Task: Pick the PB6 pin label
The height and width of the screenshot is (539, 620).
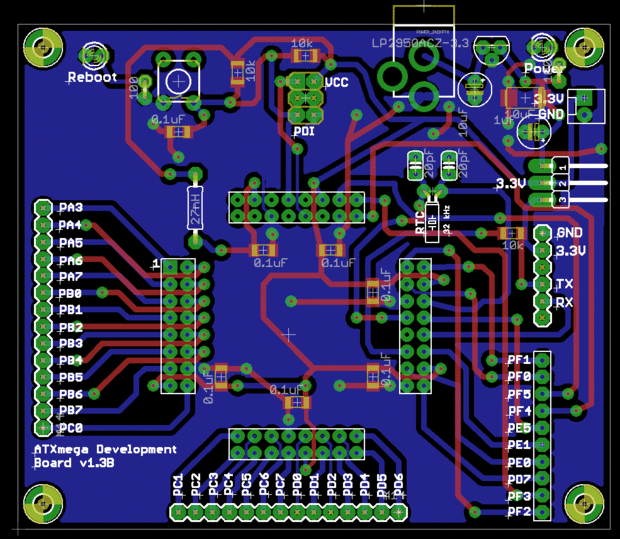Action: click(71, 394)
